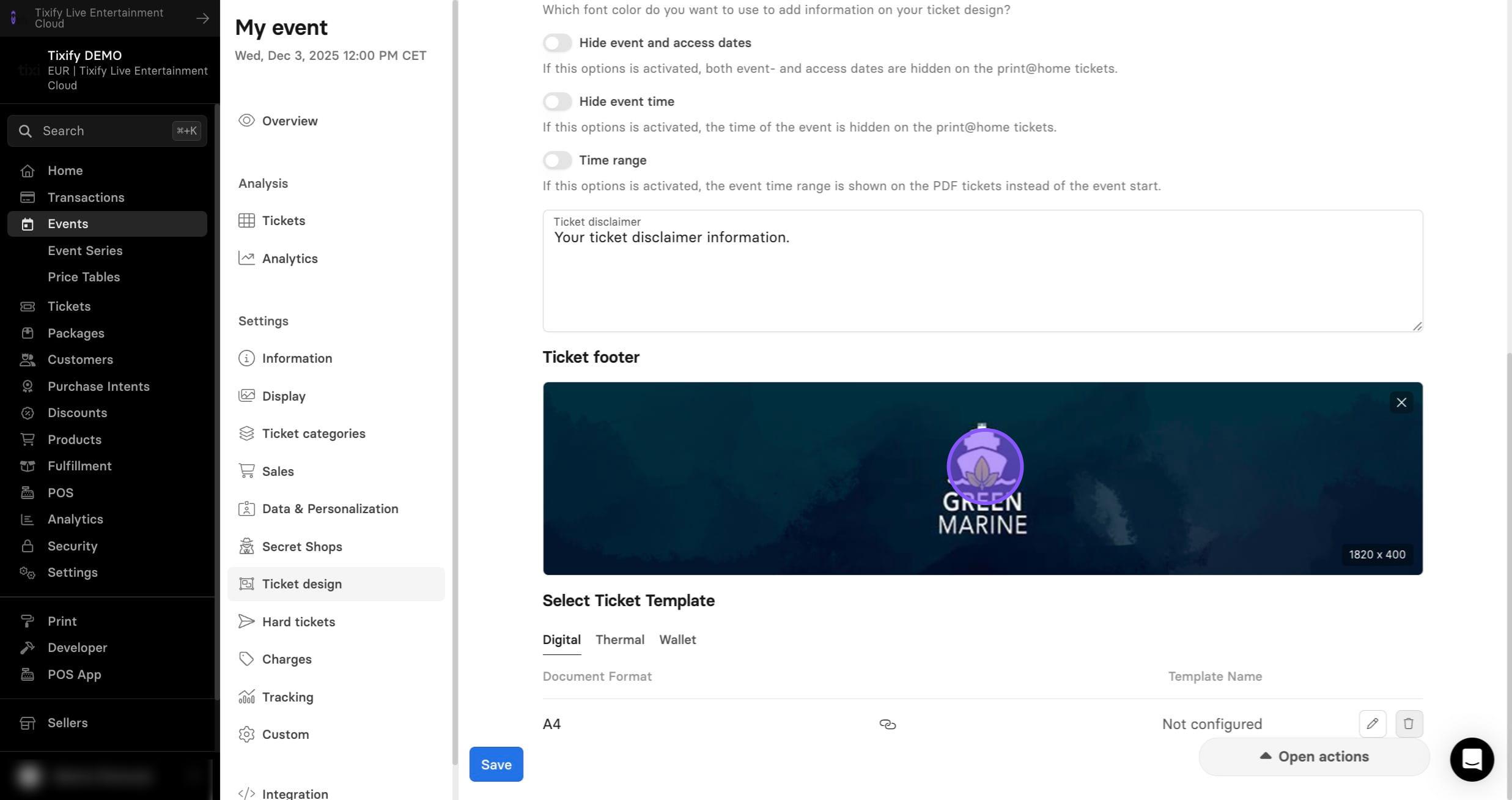This screenshot has width=1512, height=800.
Task: Click the Ticket disclaimer text area
Action: pos(983,271)
